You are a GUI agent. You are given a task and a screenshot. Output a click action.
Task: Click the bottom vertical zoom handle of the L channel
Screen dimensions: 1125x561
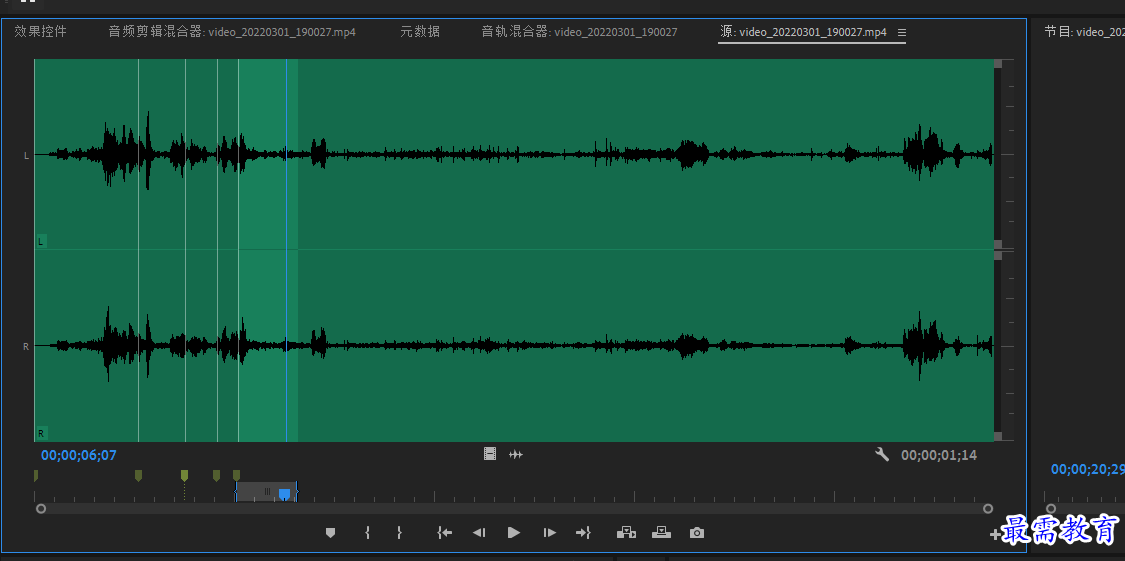997,244
